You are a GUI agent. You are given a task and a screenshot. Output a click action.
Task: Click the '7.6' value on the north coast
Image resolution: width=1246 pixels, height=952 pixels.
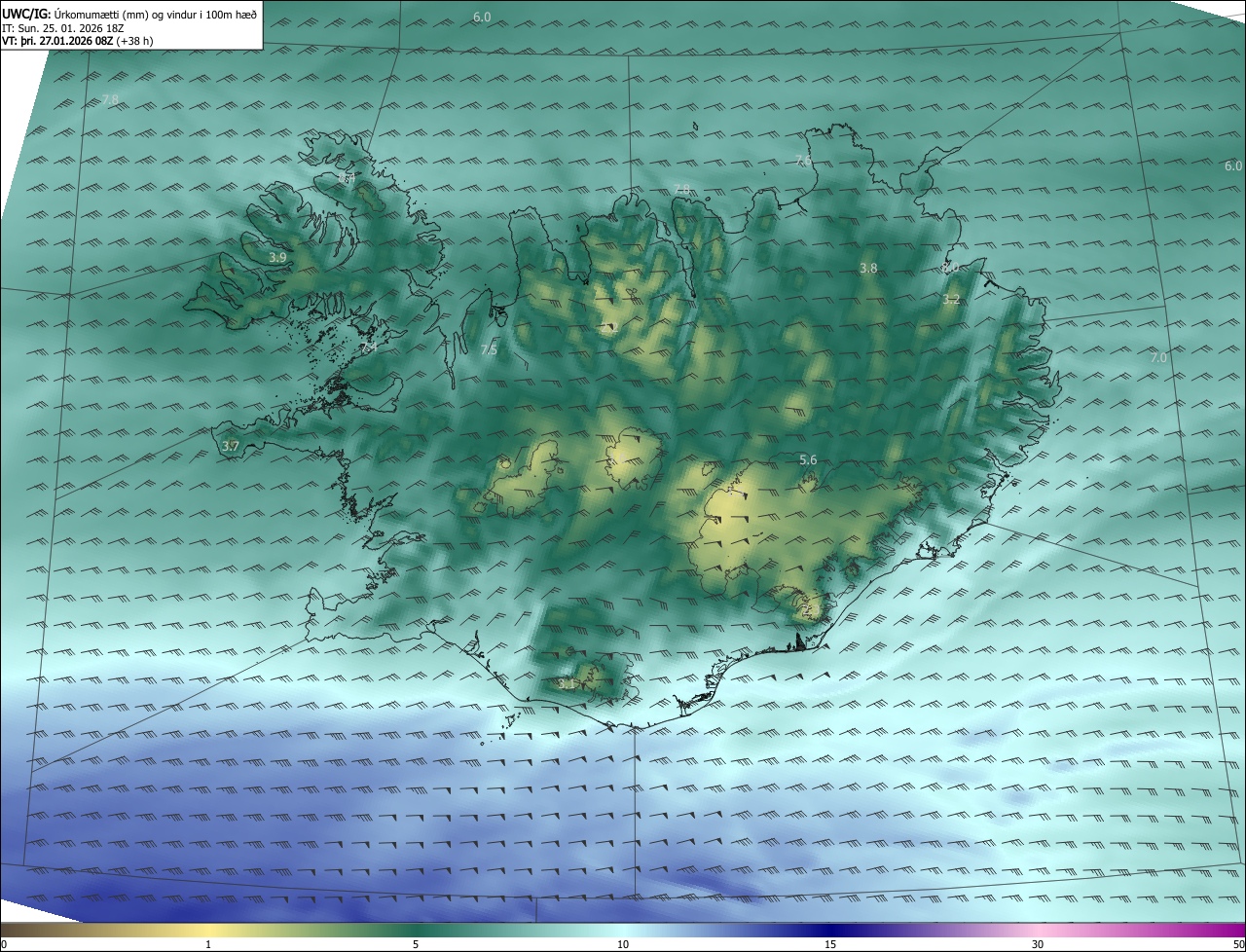tap(802, 161)
